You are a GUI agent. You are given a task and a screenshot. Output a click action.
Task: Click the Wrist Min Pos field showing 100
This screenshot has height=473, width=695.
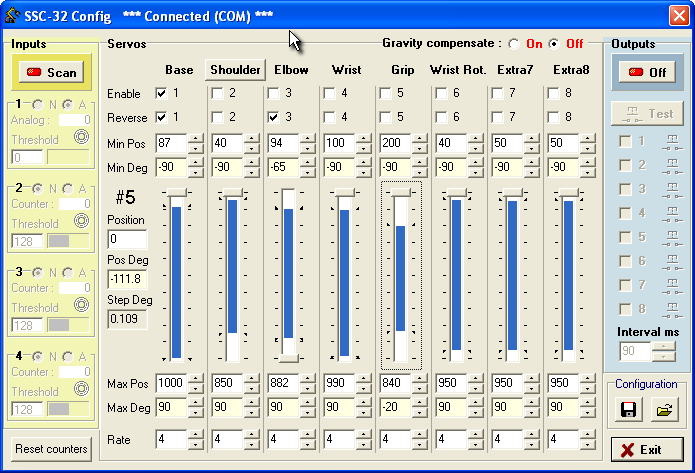pos(340,143)
